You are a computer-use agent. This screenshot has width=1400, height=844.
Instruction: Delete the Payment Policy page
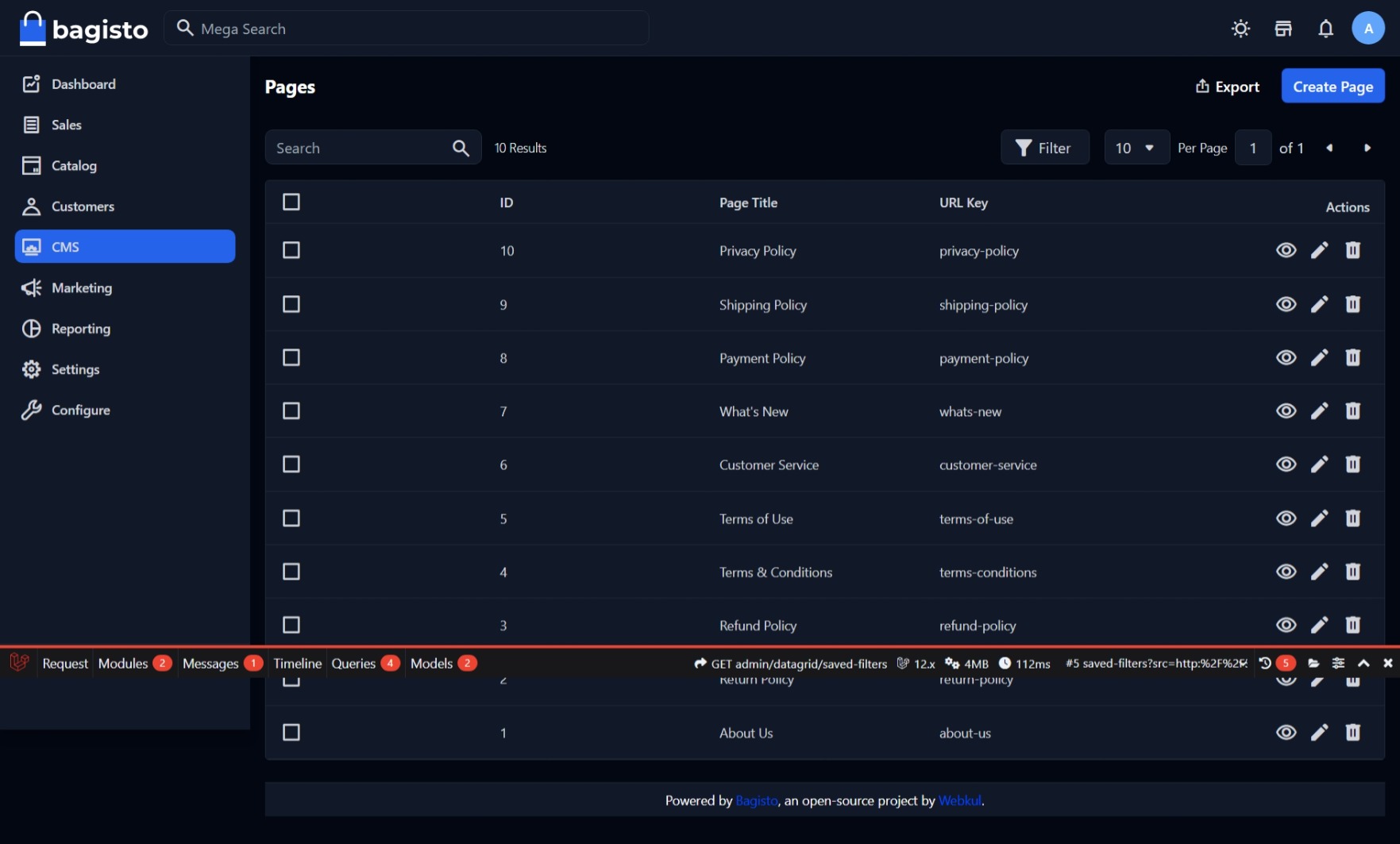tap(1352, 358)
